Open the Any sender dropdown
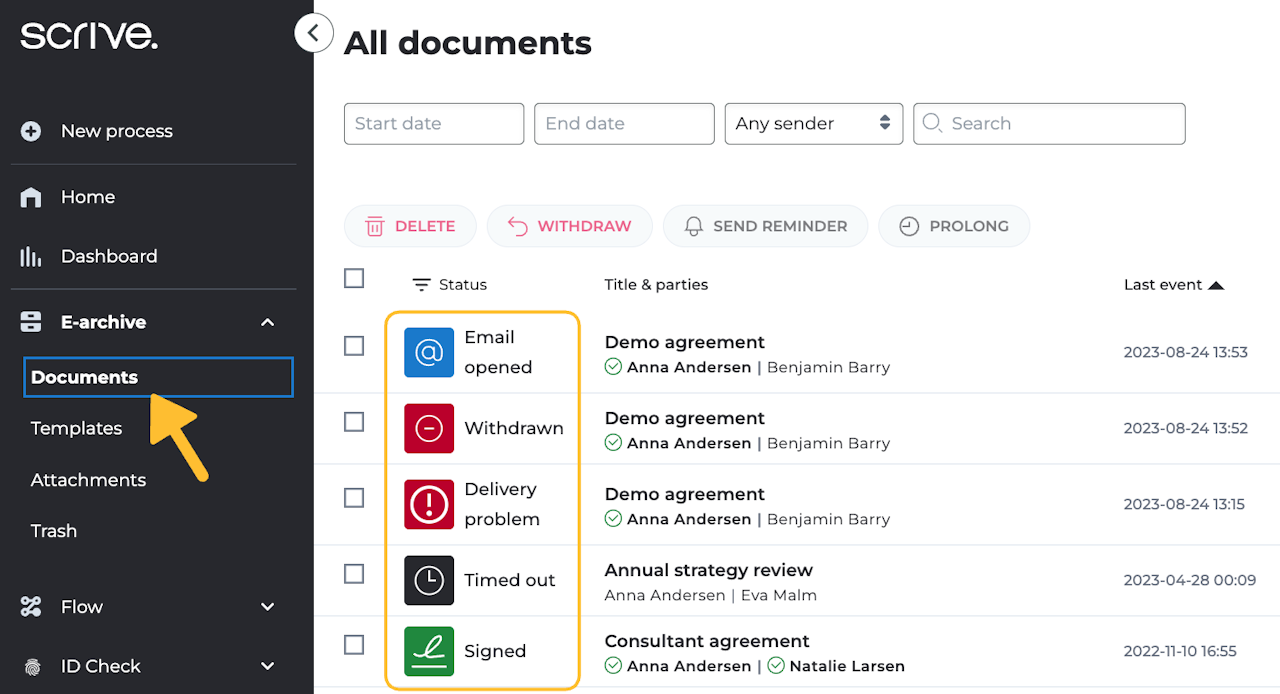The height and width of the screenshot is (694, 1280). point(813,123)
